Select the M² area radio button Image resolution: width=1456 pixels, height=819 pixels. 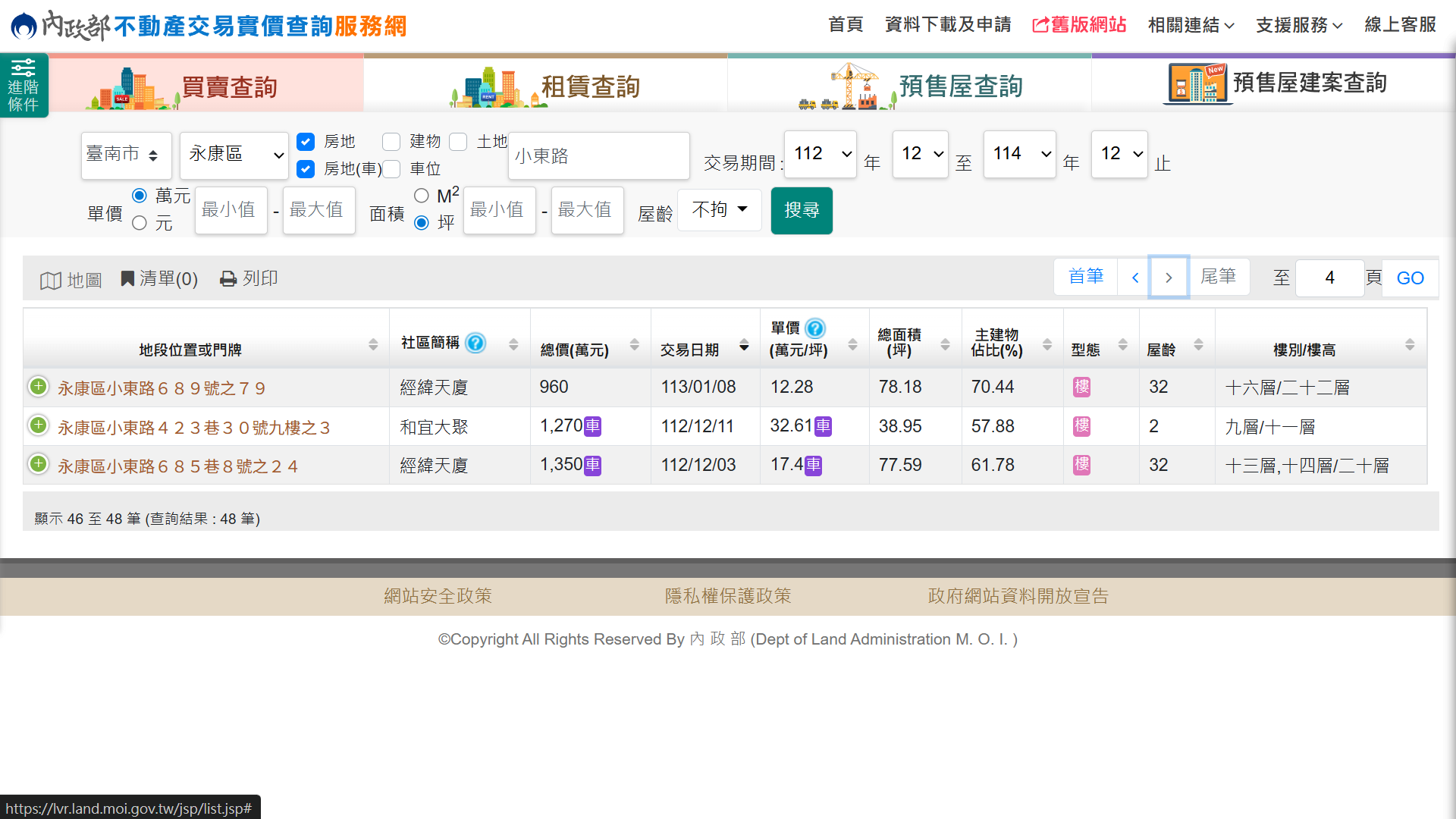pyautogui.click(x=422, y=196)
